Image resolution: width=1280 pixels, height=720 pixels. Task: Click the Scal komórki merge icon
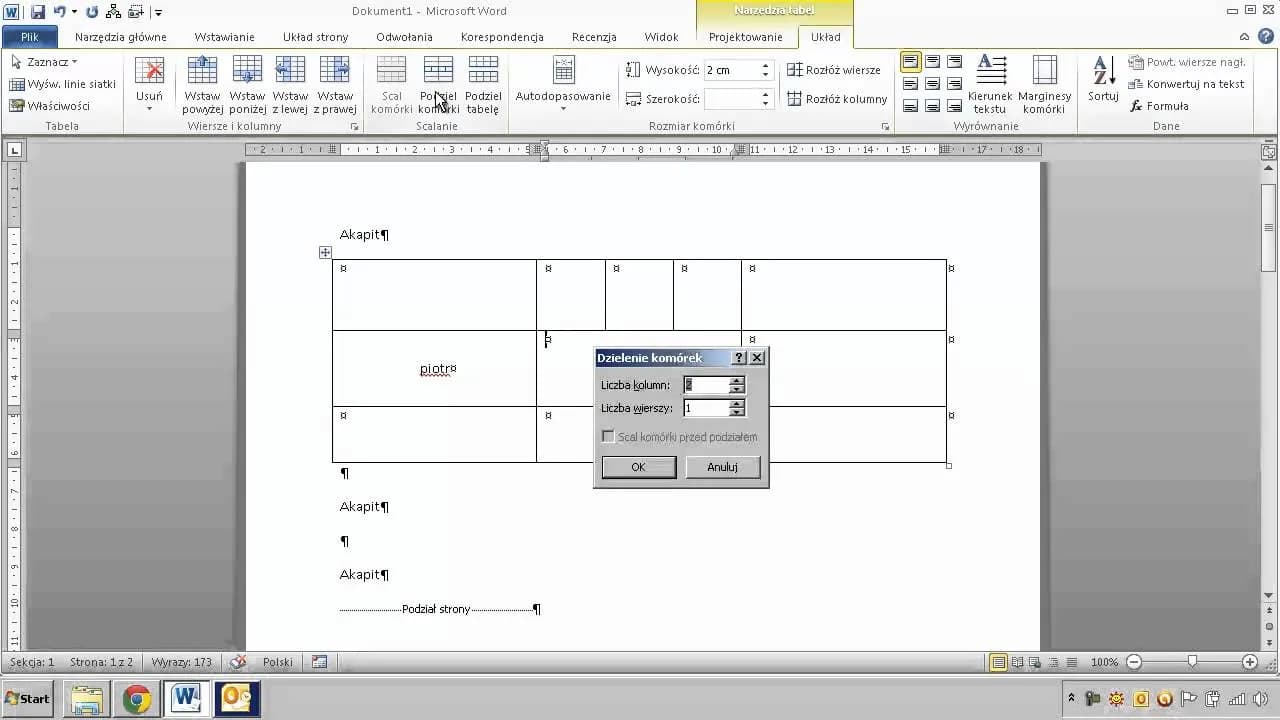[391, 70]
